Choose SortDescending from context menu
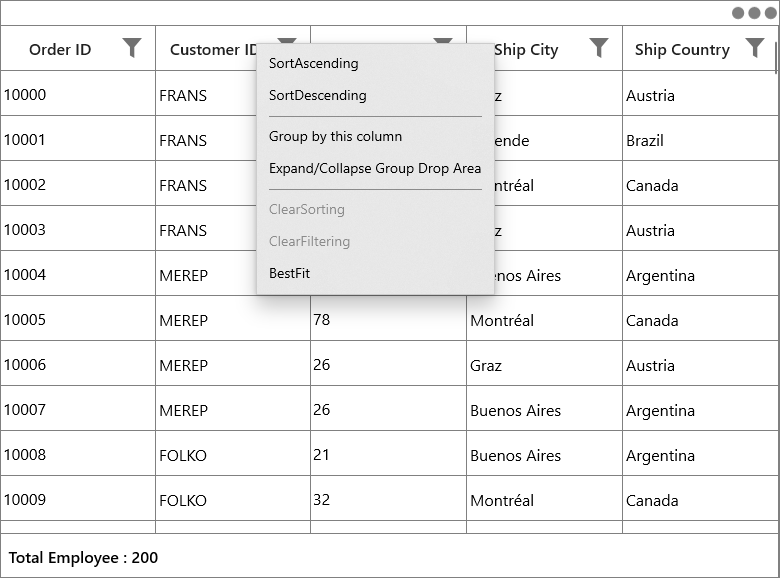 (375, 95)
